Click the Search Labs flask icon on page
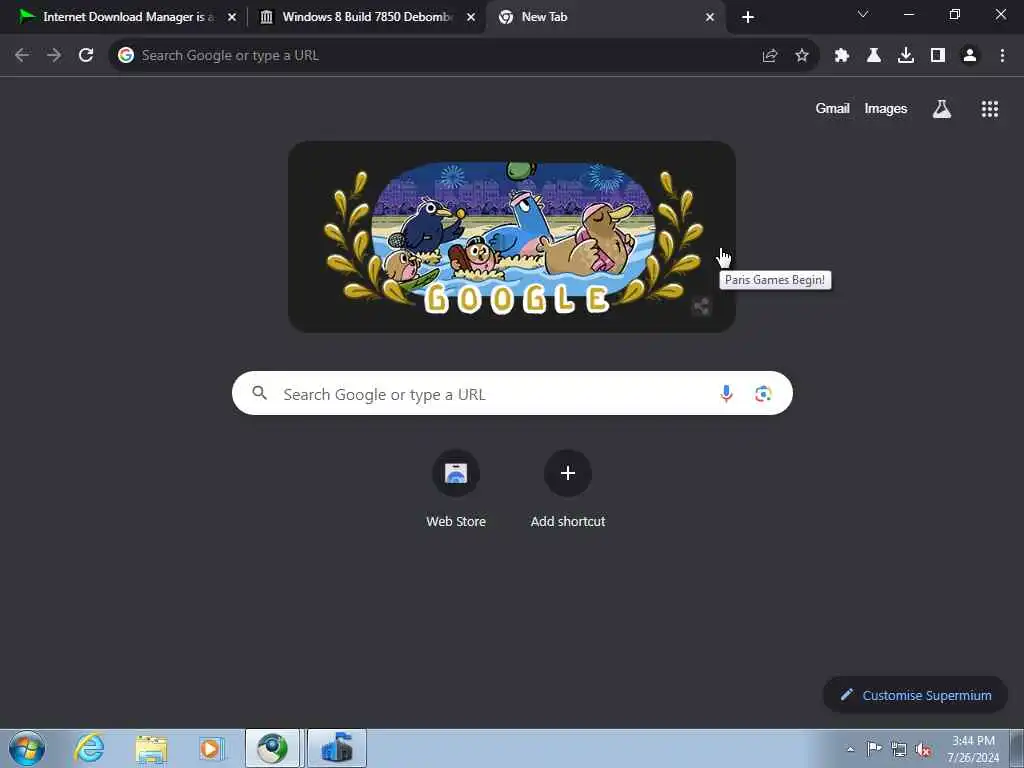 942,109
